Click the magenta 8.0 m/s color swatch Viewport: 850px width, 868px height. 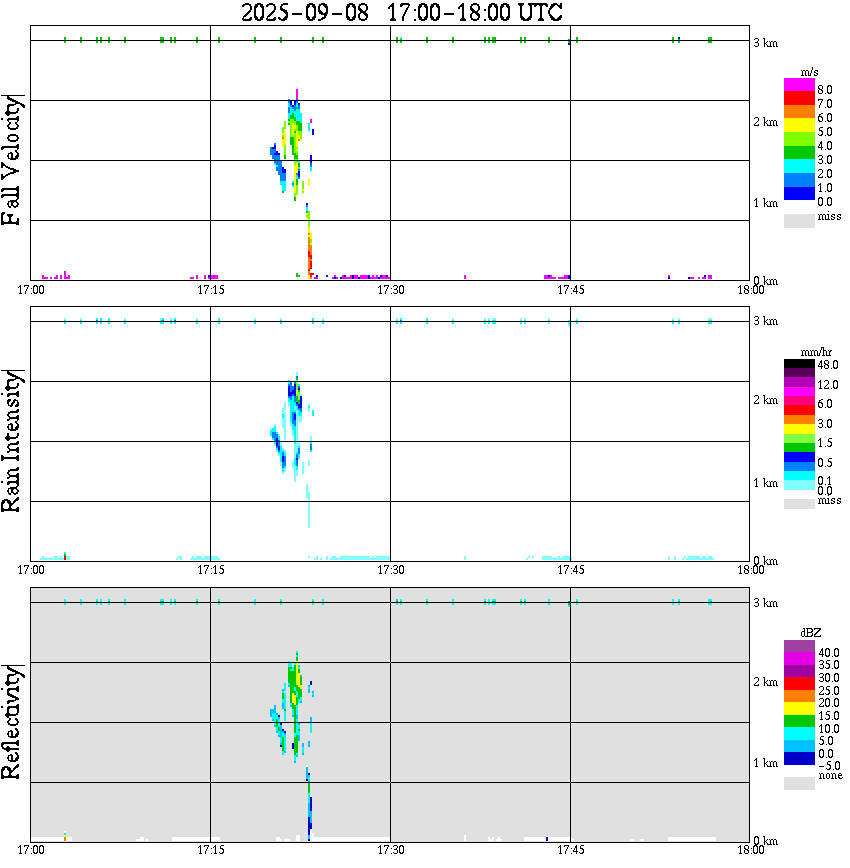(799, 85)
